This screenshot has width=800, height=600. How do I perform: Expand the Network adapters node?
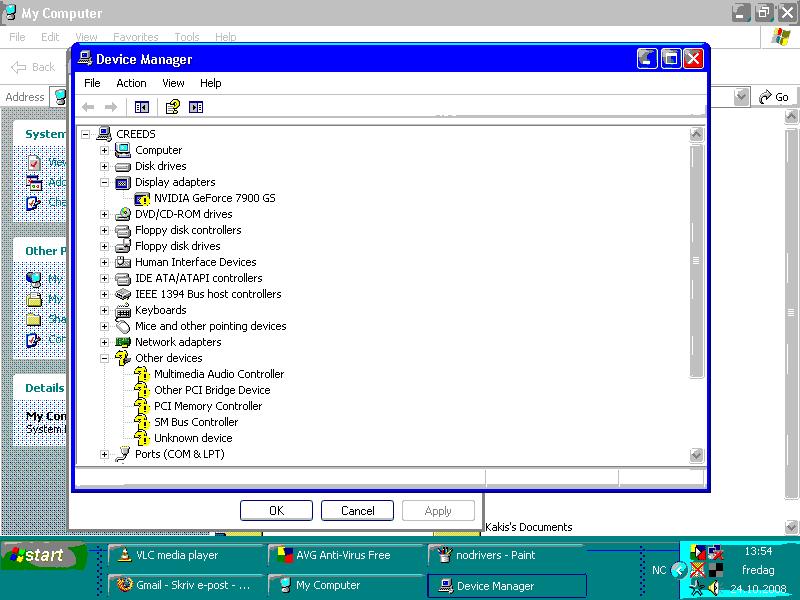(x=104, y=342)
